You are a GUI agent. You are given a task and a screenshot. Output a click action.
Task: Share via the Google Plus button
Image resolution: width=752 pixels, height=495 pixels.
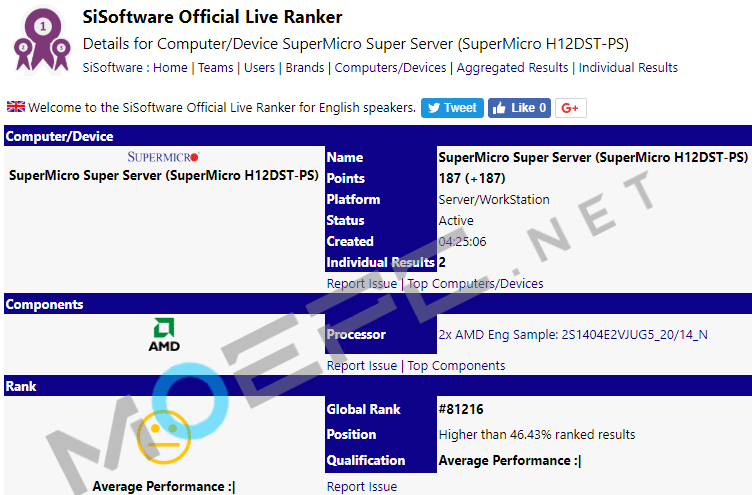[571, 108]
